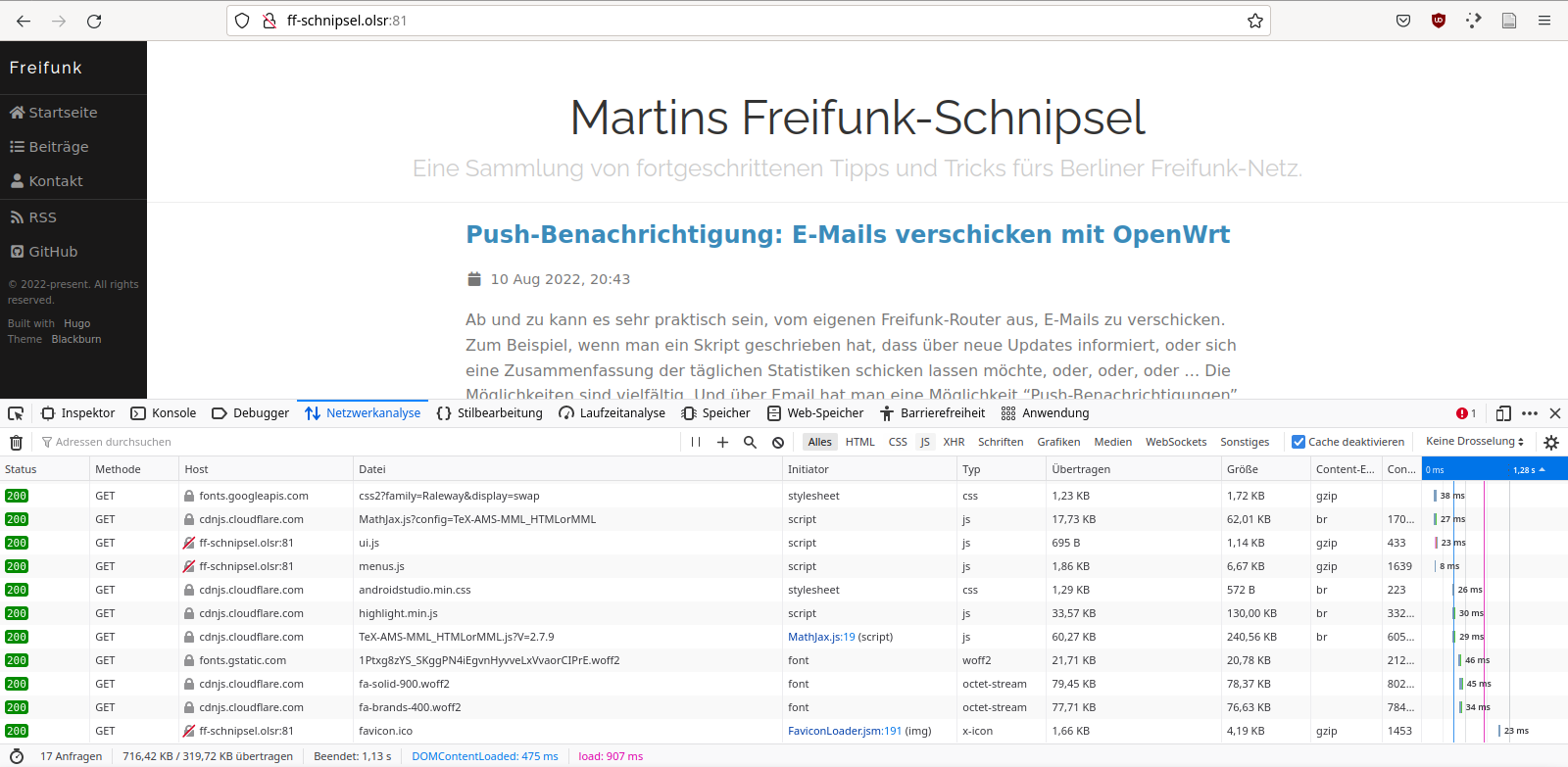Bookmark this page with the star
The height and width of the screenshot is (767, 1568).
(x=1254, y=21)
